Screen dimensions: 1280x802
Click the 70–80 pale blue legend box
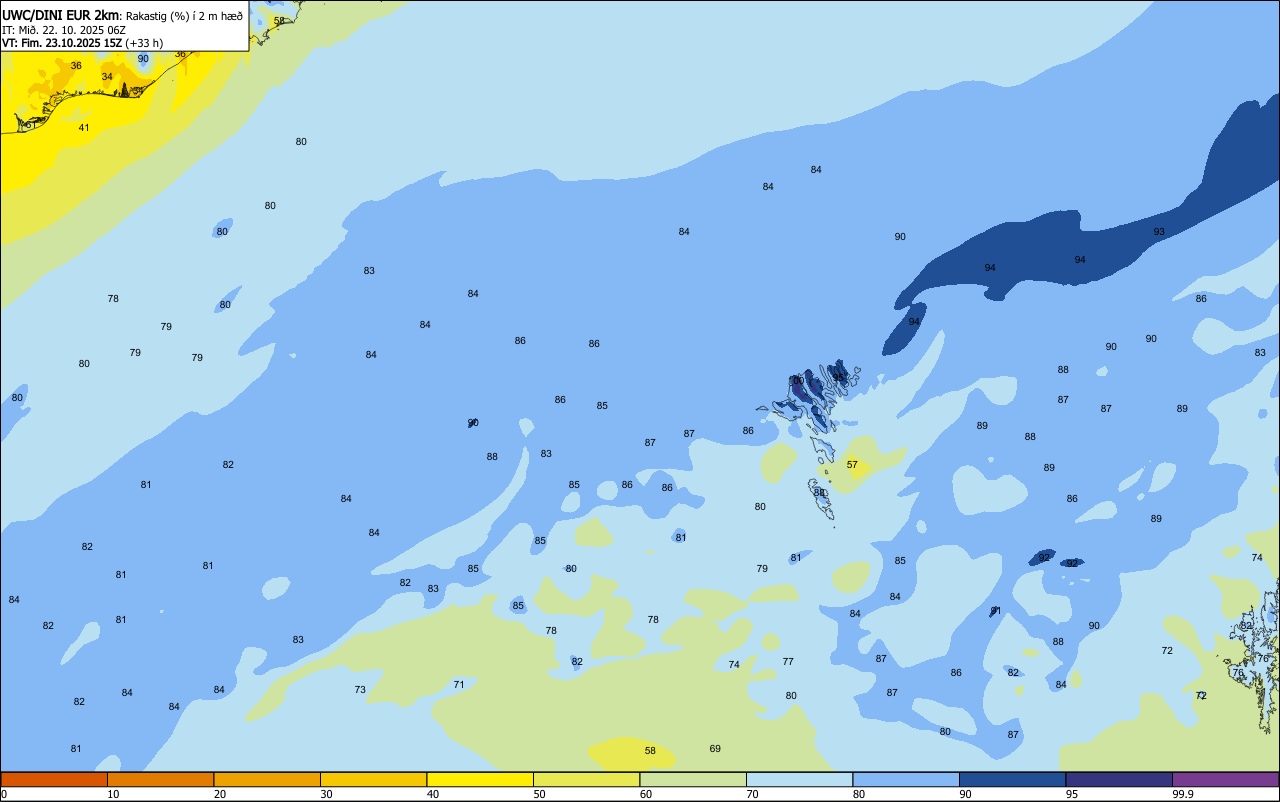click(799, 779)
